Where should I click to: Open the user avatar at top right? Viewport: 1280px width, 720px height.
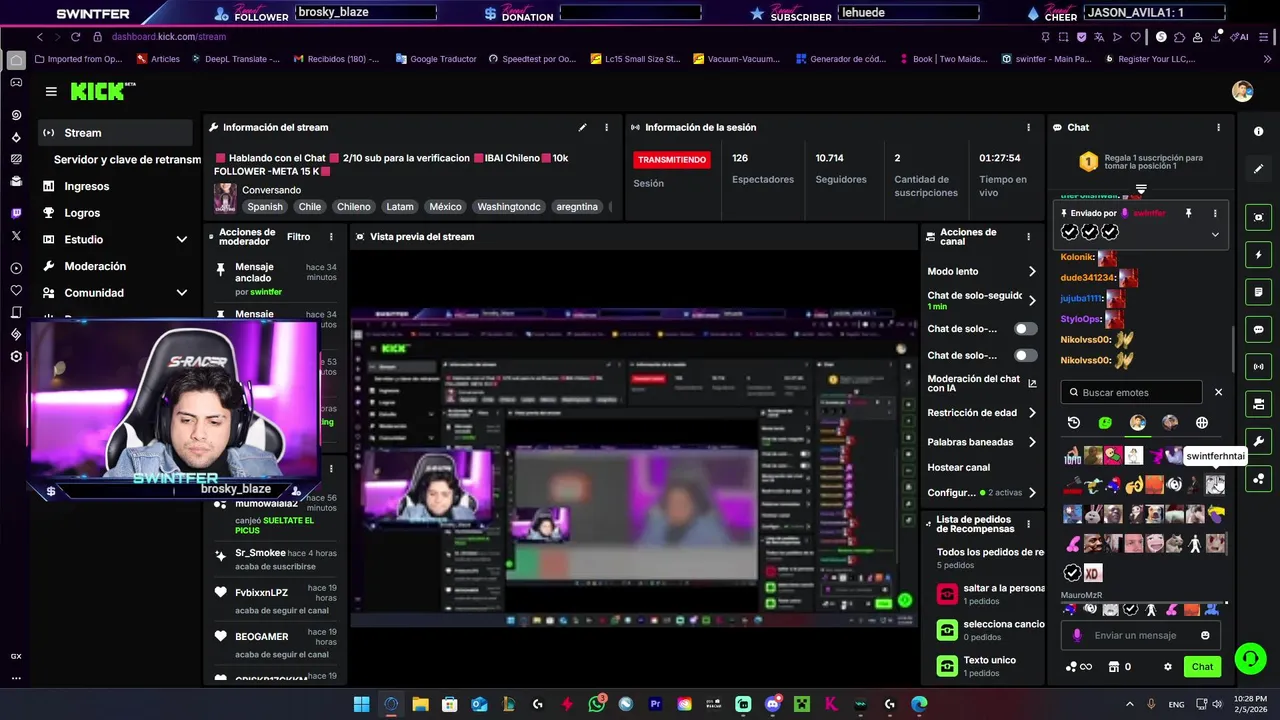click(1242, 91)
